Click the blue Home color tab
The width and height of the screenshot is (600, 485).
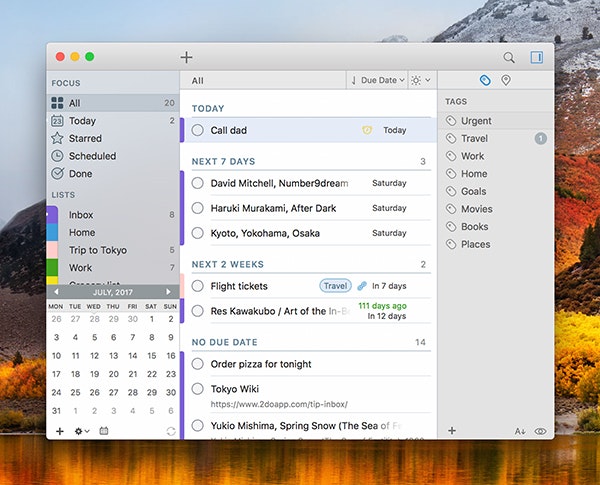coord(52,232)
